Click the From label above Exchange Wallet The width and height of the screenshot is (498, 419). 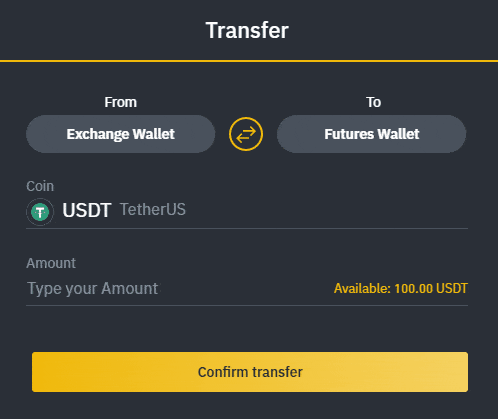(120, 102)
